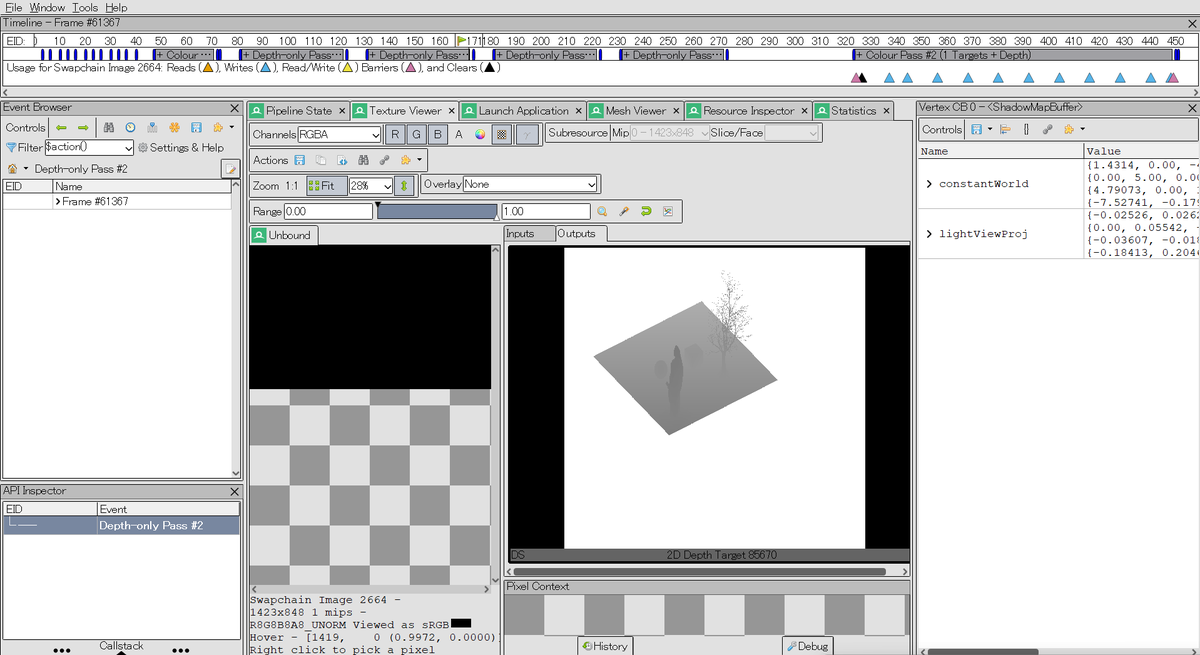1200x655 pixels.
Task: Open texture list with Actions binoculars icon
Action: pos(364,160)
